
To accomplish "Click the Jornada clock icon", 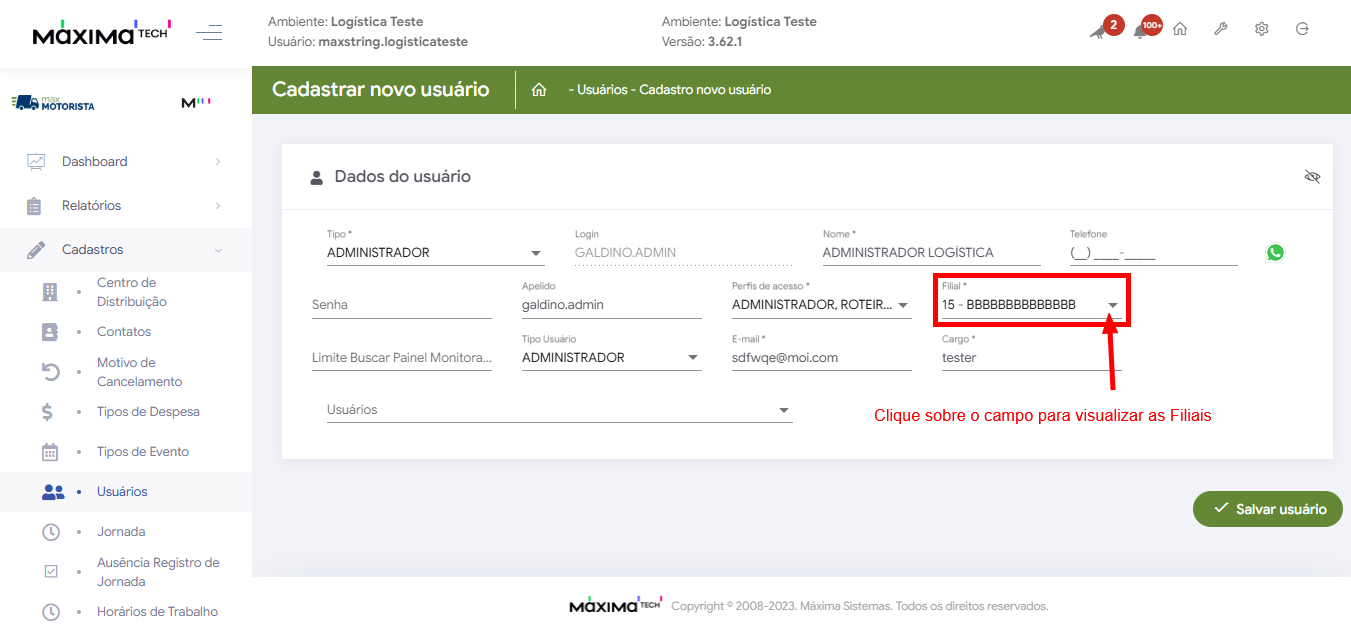I will [51, 532].
